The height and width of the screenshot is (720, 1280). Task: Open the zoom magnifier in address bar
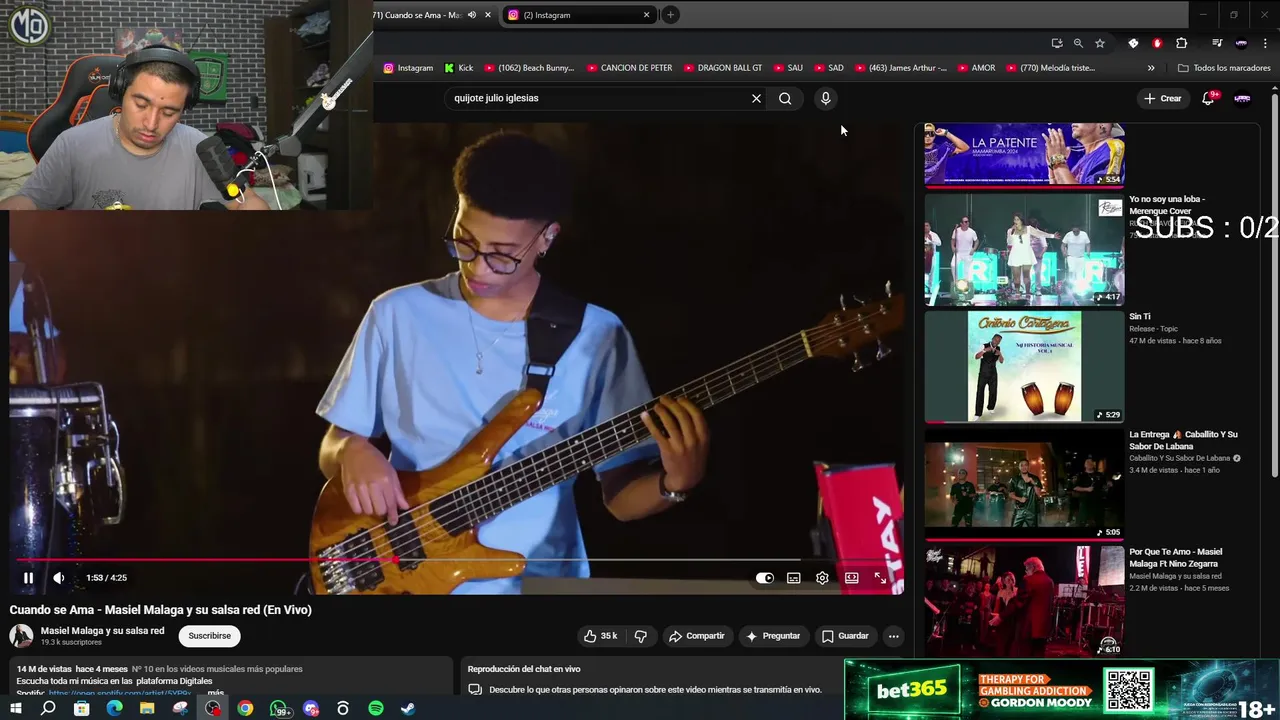coord(1078,43)
